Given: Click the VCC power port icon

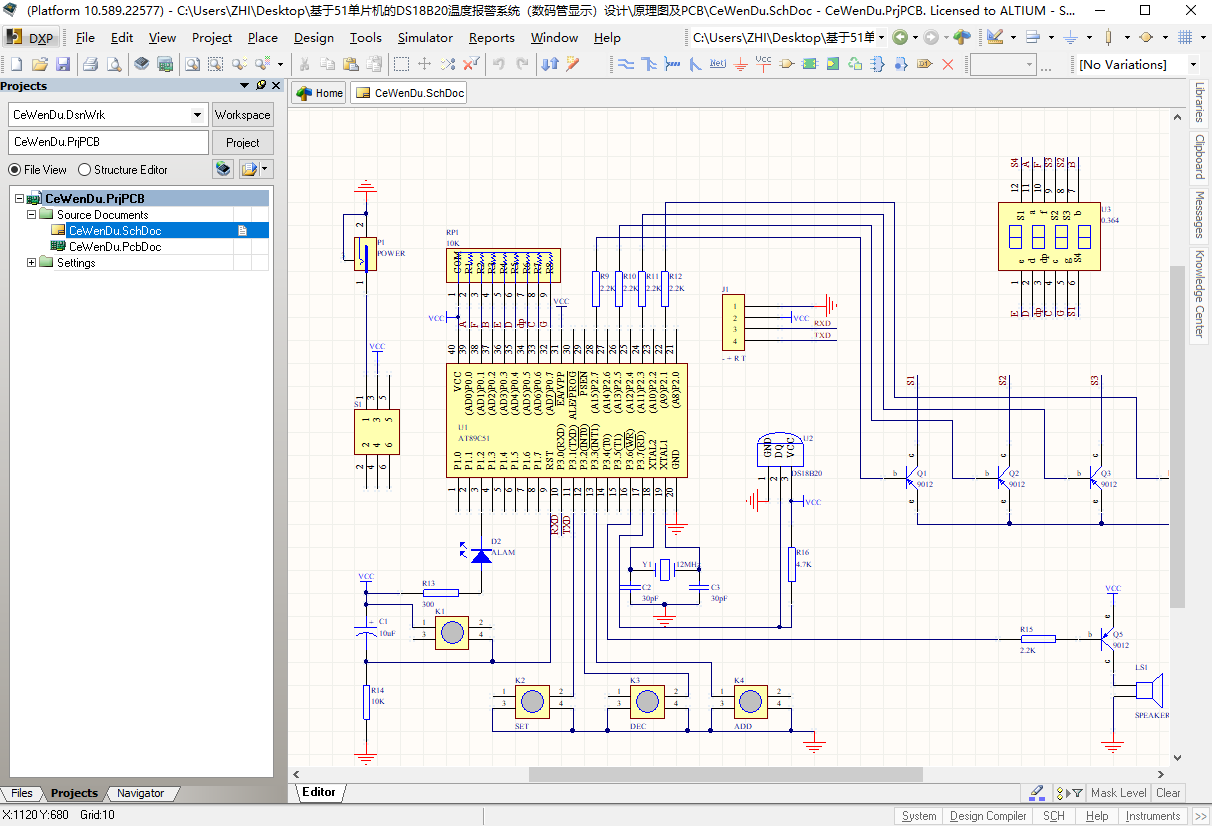Looking at the screenshot, I should pos(764,64).
